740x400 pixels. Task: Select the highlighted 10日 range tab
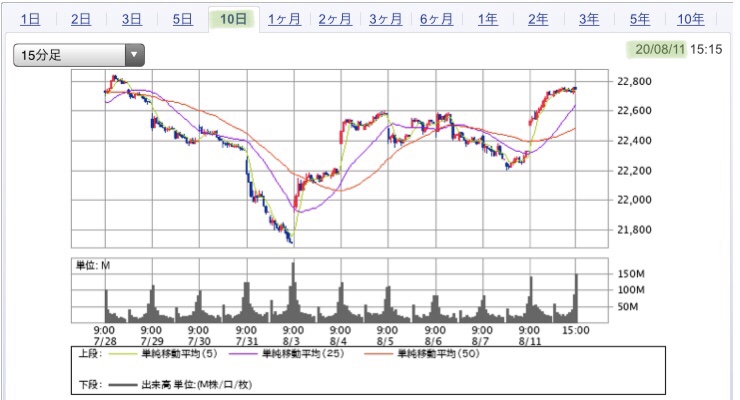(234, 19)
